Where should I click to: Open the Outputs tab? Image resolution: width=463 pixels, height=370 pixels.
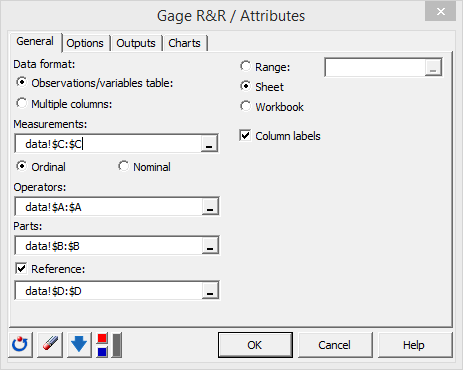click(136, 43)
